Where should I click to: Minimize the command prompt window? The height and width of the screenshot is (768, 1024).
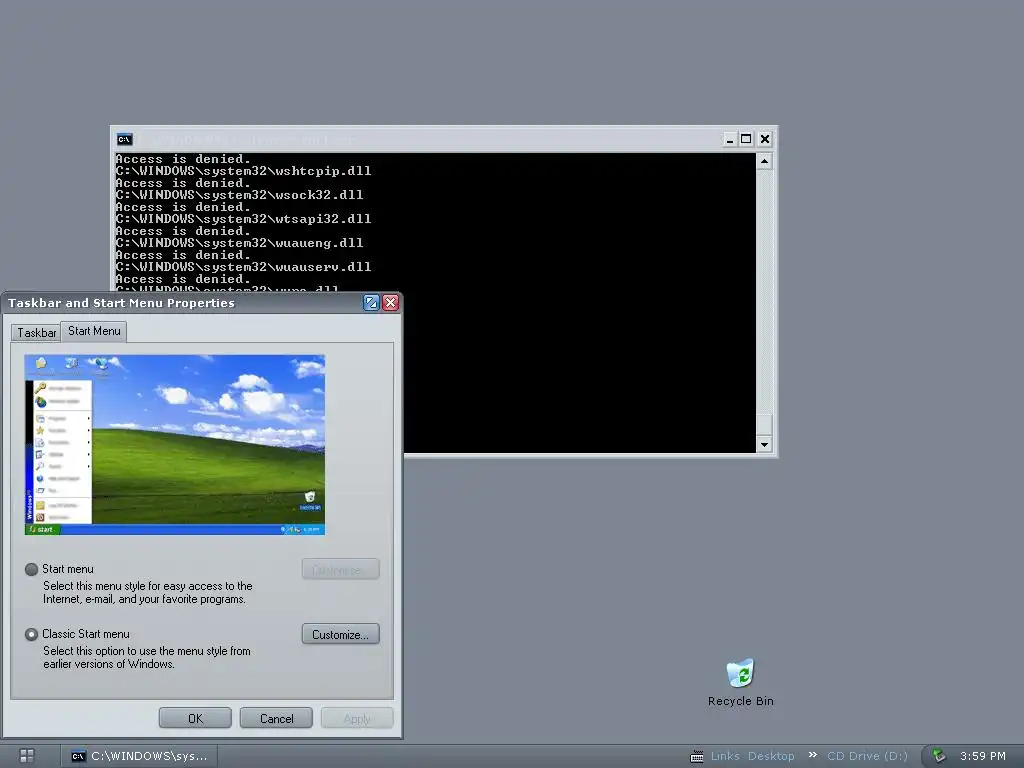[x=730, y=139]
